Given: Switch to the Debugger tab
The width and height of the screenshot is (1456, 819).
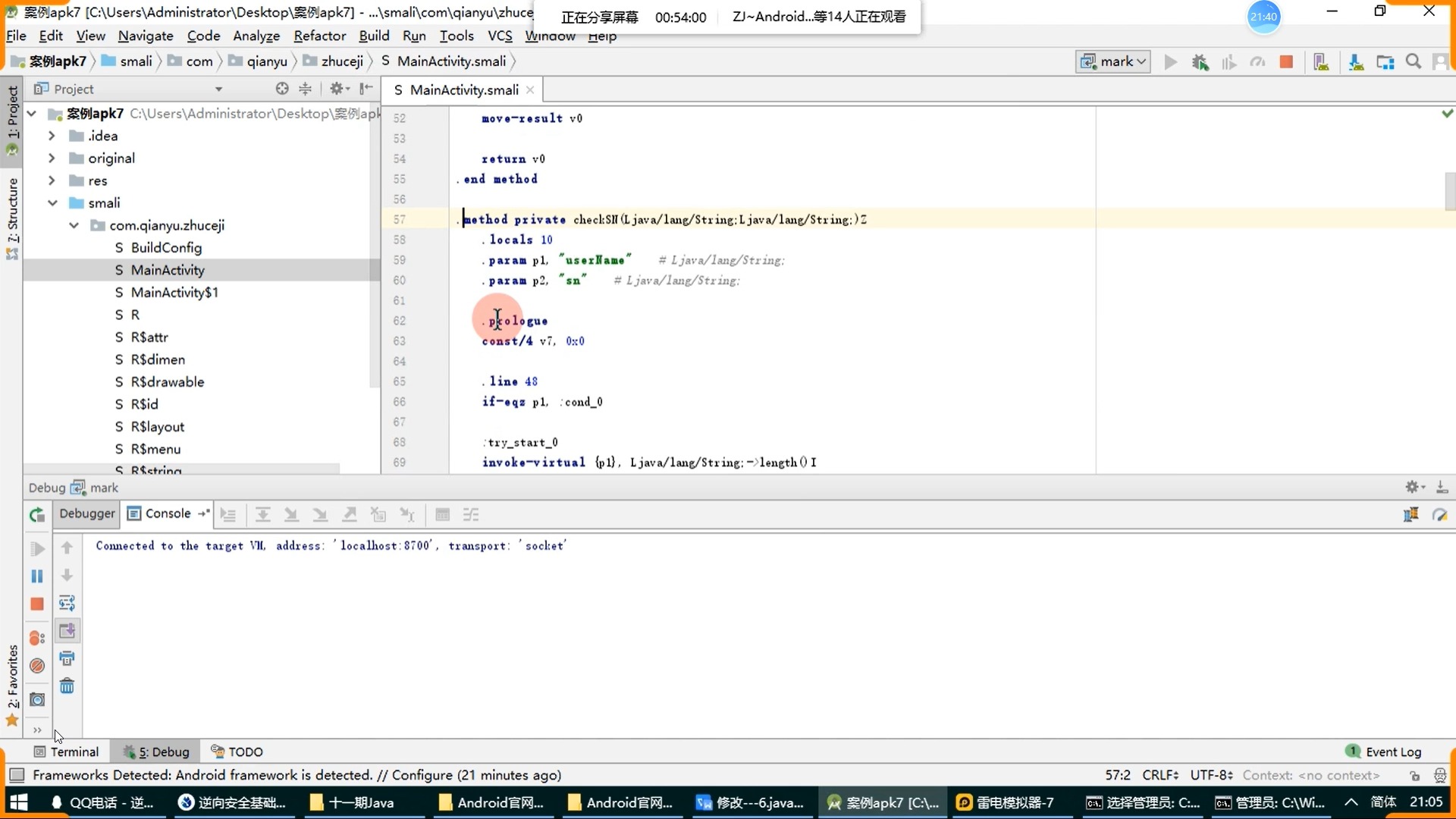Looking at the screenshot, I should [x=87, y=513].
